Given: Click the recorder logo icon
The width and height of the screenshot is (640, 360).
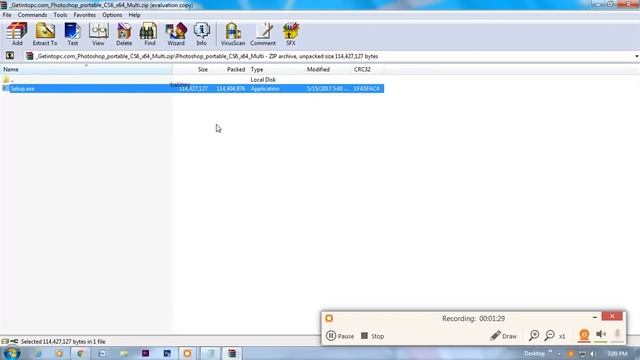Looking at the screenshot, I should point(329,318).
